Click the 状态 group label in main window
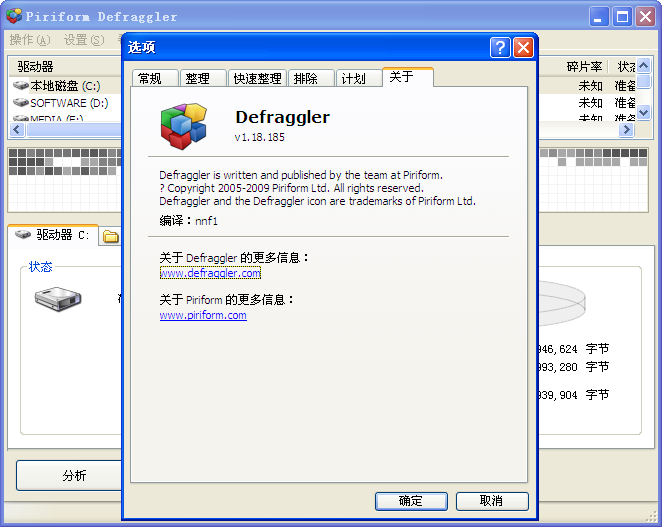The height and width of the screenshot is (527, 662). [x=40, y=266]
